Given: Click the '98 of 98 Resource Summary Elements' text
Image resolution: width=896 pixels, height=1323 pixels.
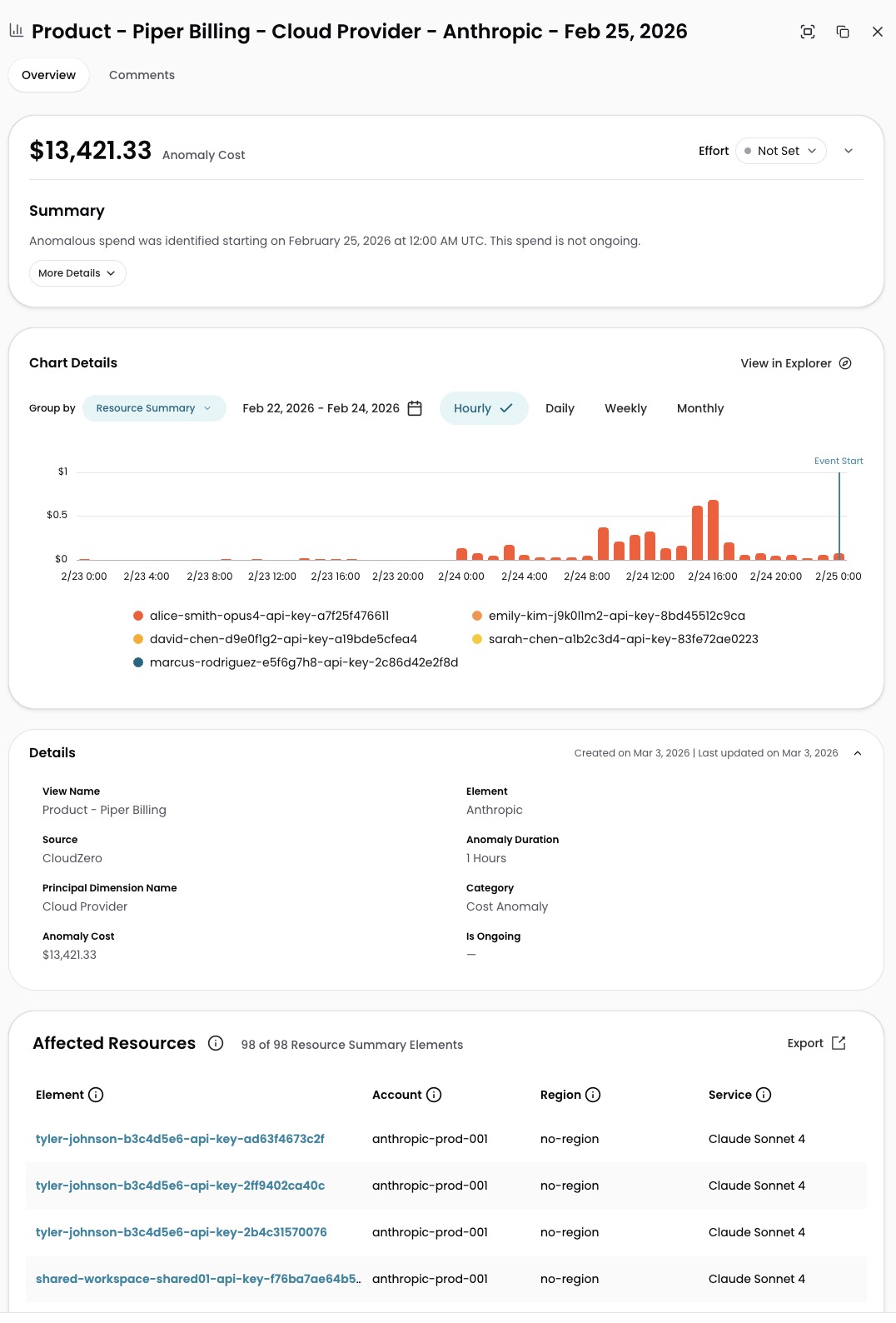Looking at the screenshot, I should pyautogui.click(x=352, y=1045).
